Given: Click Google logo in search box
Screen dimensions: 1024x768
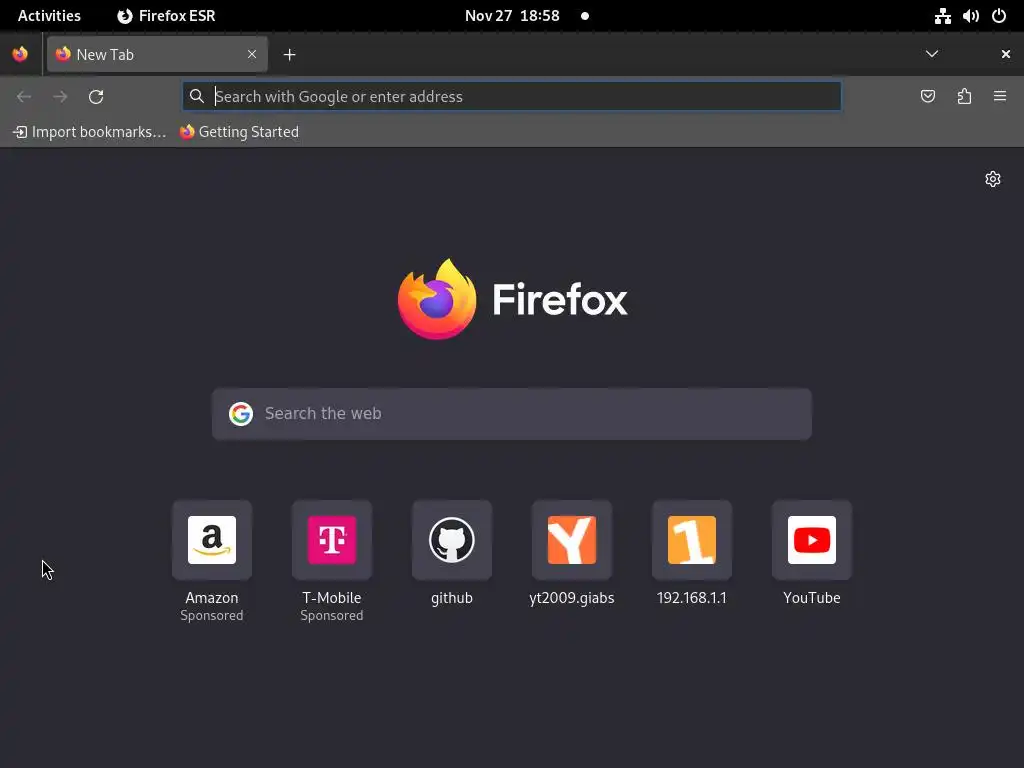Looking at the screenshot, I should [240, 414].
